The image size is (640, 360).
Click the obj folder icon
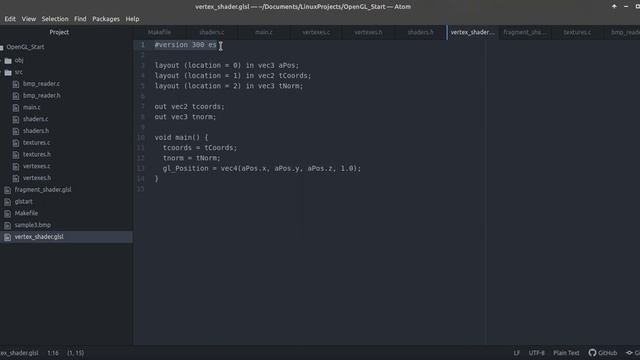[x=8, y=60]
